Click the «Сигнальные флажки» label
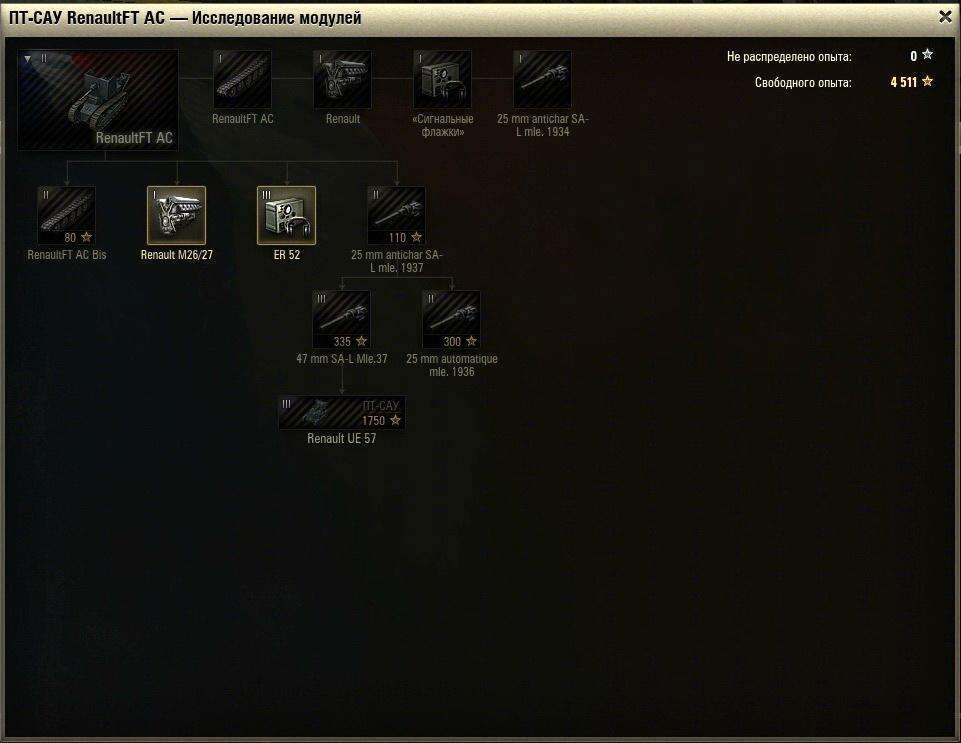The image size is (961, 743). point(443,125)
